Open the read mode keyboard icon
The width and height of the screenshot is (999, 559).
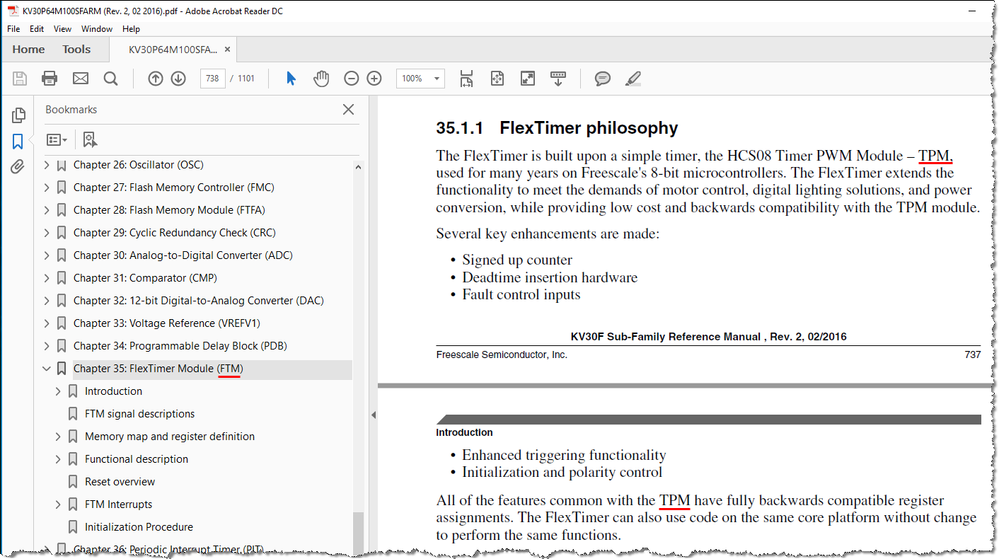point(558,78)
